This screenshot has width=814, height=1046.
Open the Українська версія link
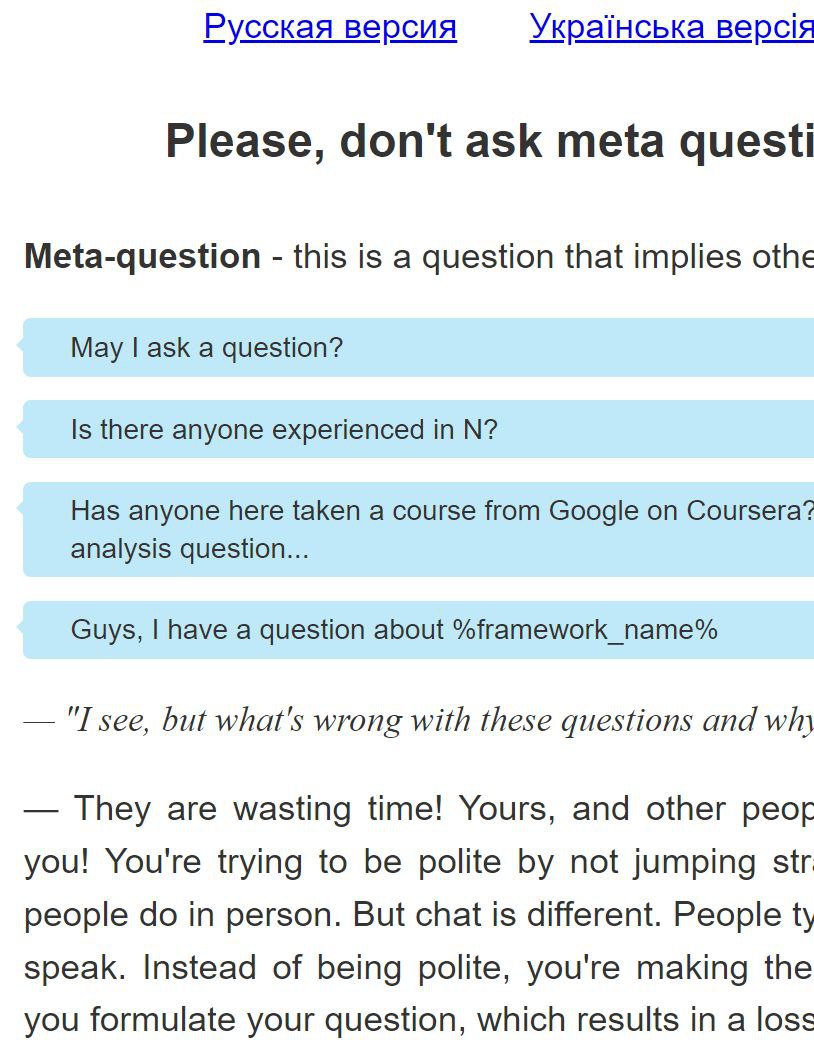pos(670,27)
